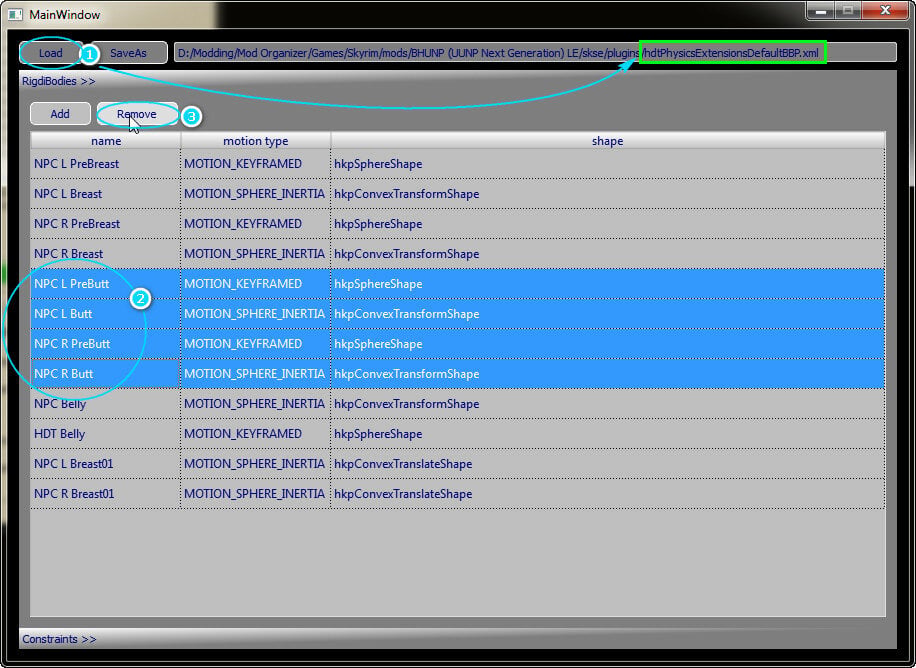Click motion type of NPC R Breast
Viewport: 916px width, 668px height.
[256, 254]
